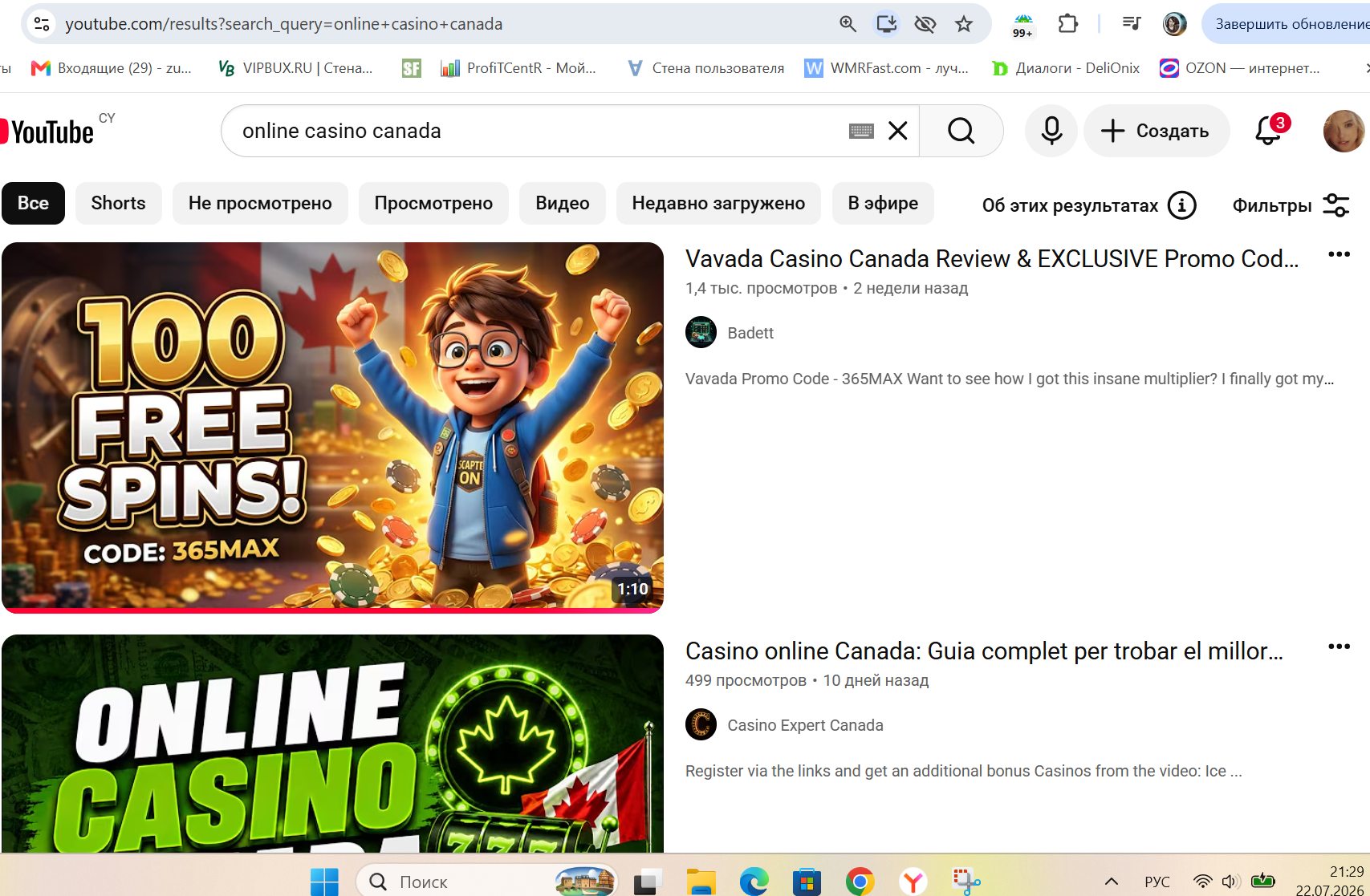Open the Extensions puzzle icon
This screenshot has height=896, width=1370.
click(x=1067, y=24)
